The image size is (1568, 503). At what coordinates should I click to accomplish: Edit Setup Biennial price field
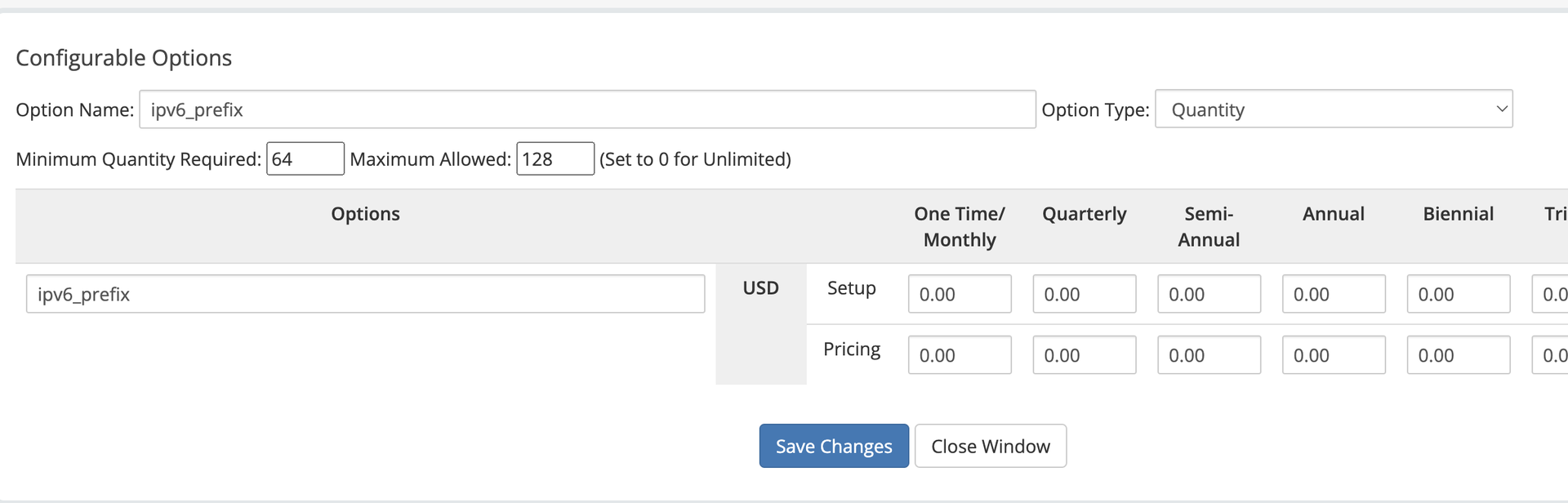pos(1459,294)
